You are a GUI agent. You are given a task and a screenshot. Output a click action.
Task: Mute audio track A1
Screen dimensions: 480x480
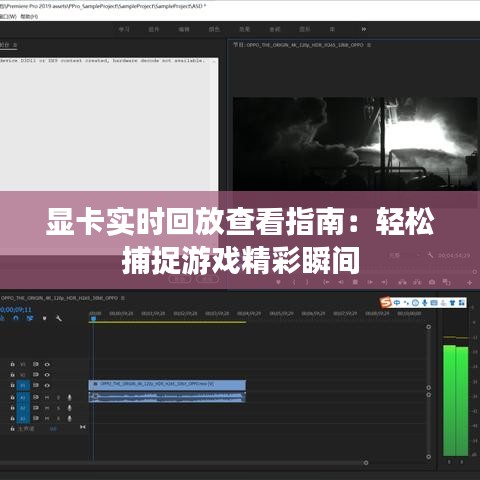click(47, 397)
